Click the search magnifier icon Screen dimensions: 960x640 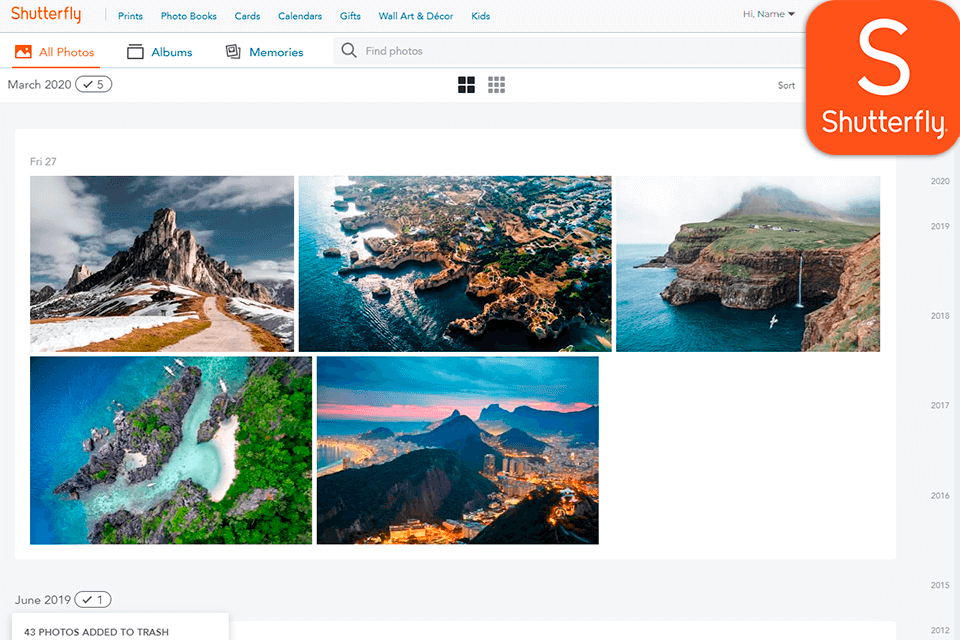coord(349,50)
